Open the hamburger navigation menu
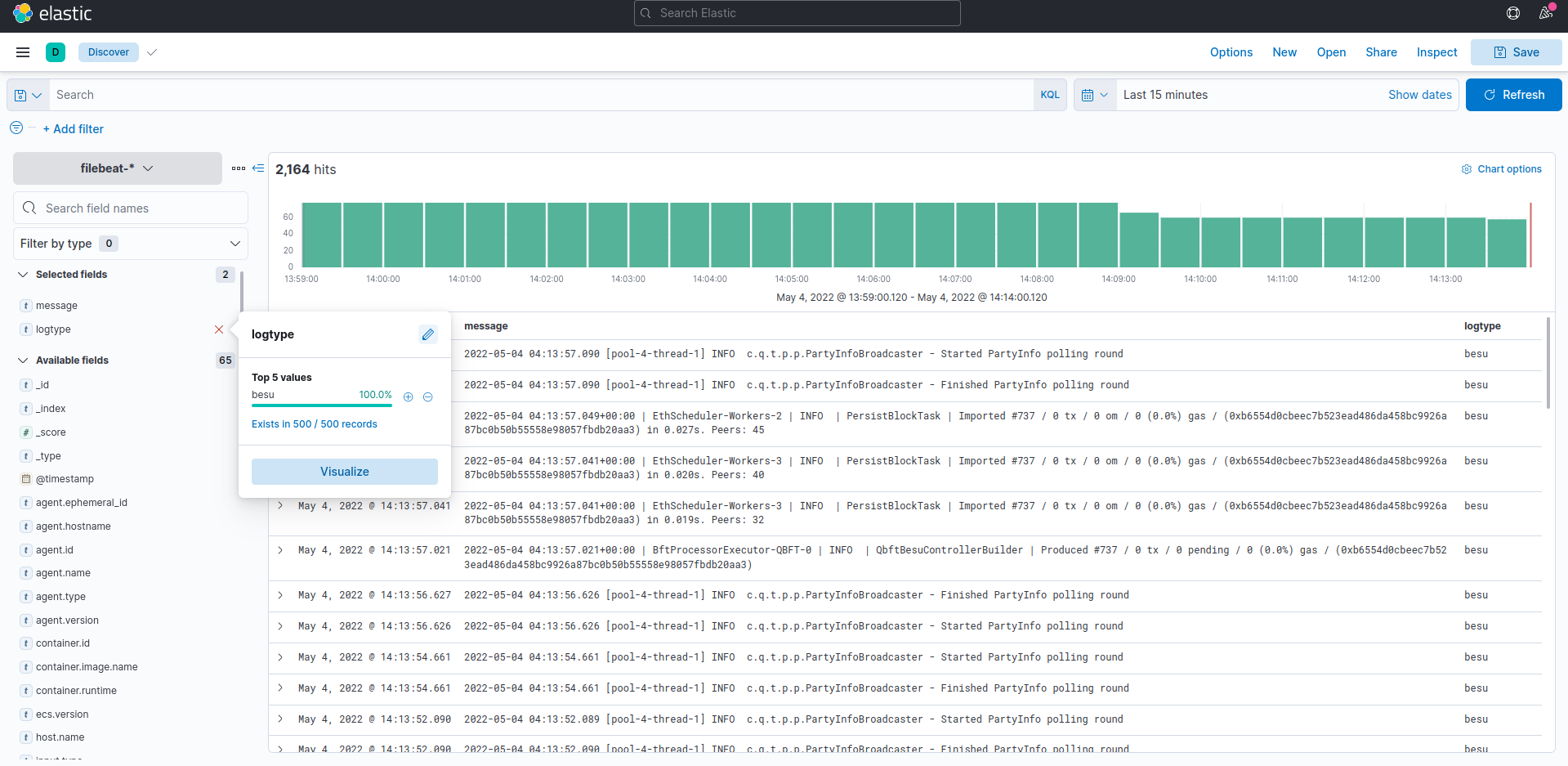The image size is (1568, 766). click(23, 52)
